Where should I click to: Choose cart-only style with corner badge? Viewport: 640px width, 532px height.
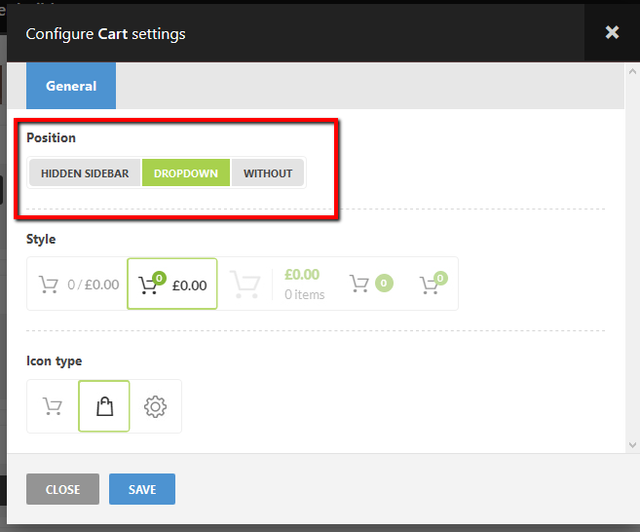(433, 284)
